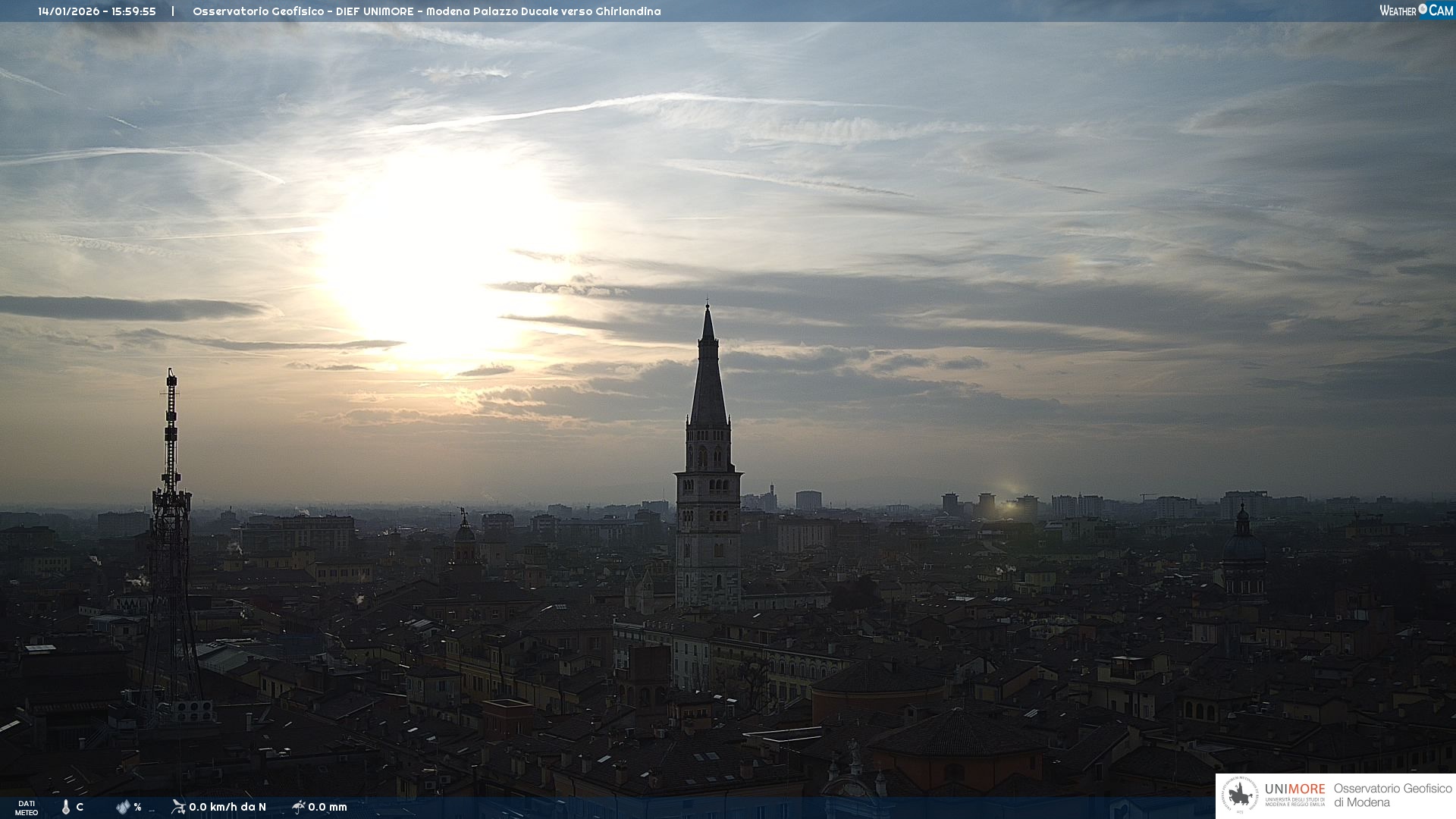Click the thermometer temperature icon
This screenshot has height=819, width=1456.
tap(66, 807)
